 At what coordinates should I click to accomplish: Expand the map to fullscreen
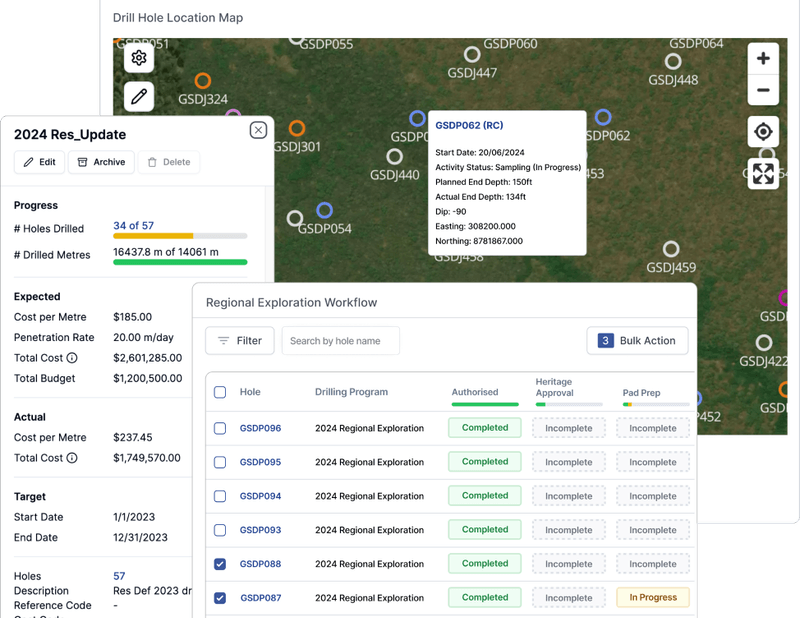[x=763, y=173]
